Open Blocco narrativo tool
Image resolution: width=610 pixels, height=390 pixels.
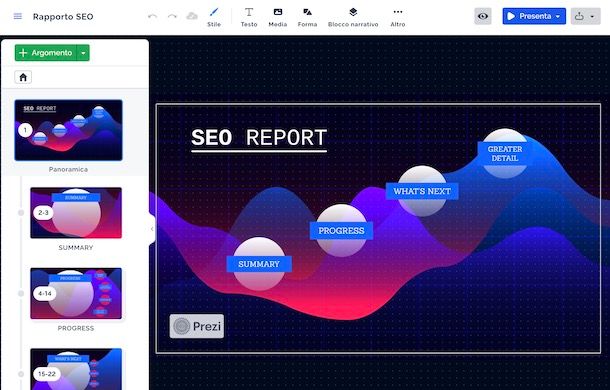(x=353, y=17)
